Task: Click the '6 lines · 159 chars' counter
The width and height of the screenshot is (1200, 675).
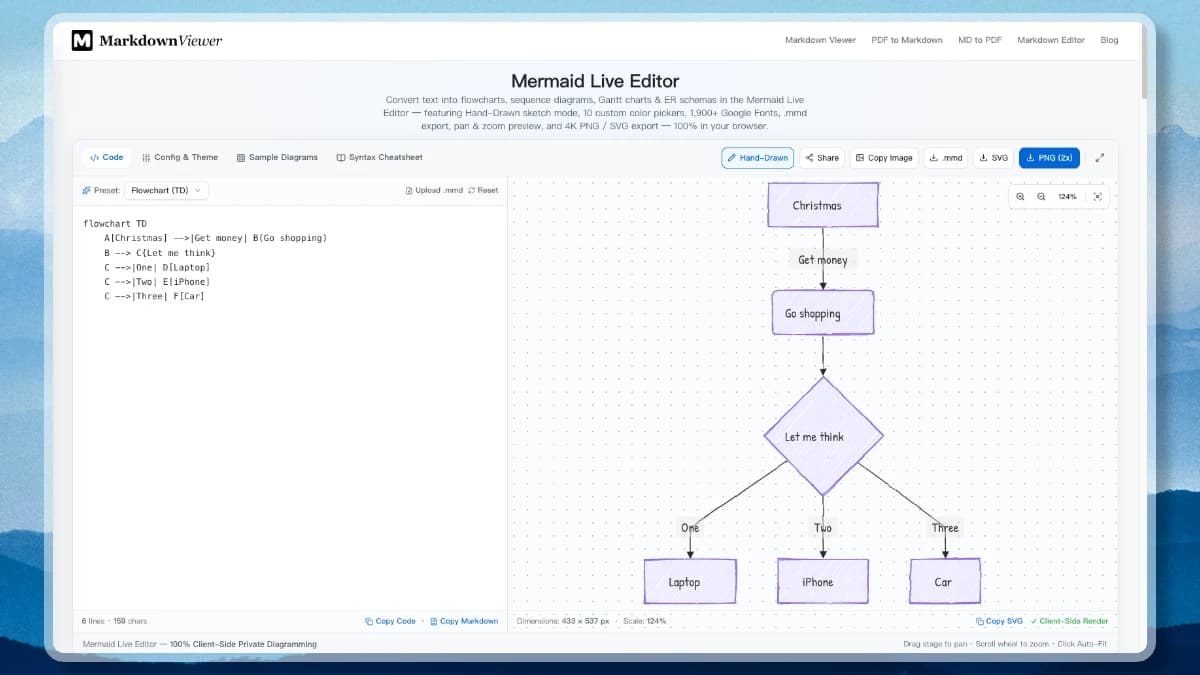Action: coord(115,621)
